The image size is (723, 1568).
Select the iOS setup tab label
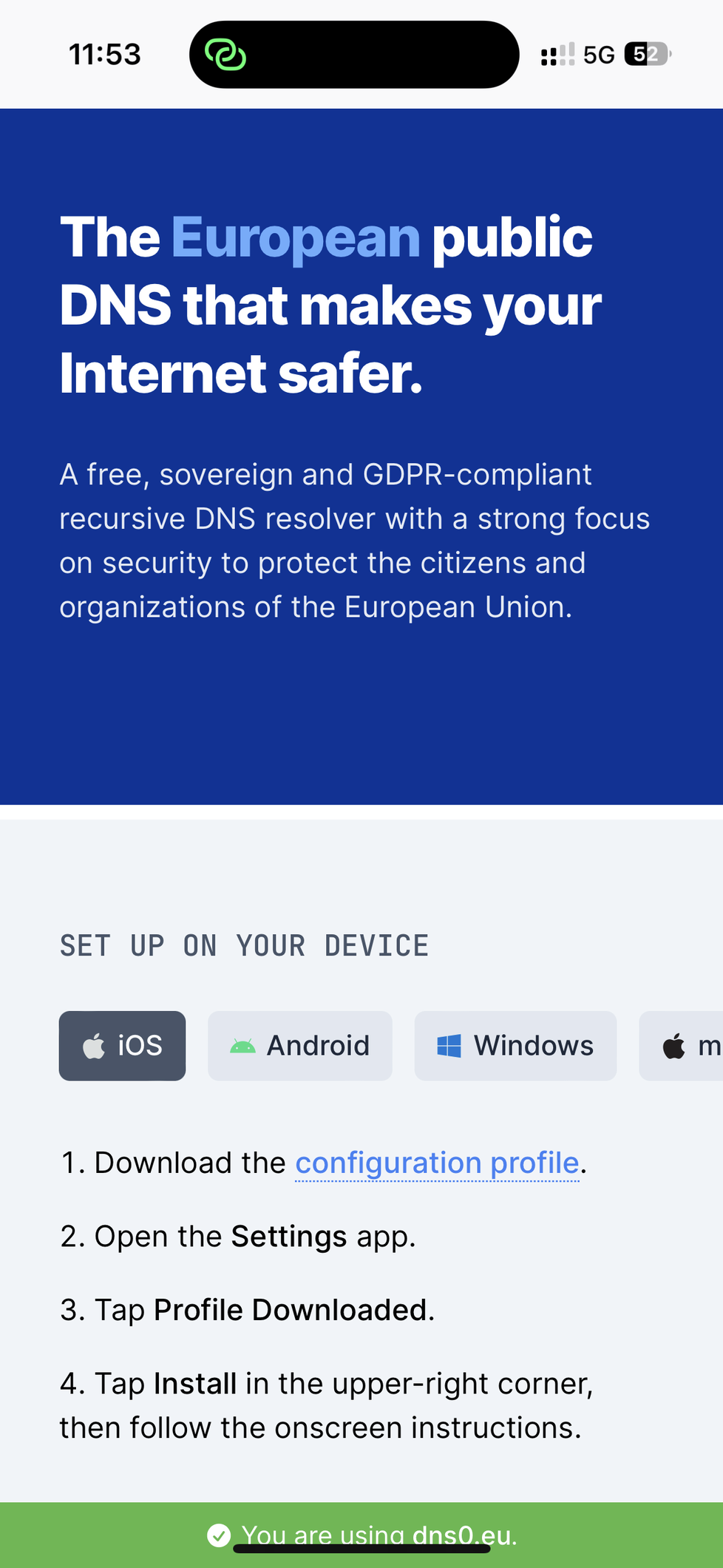140,1046
